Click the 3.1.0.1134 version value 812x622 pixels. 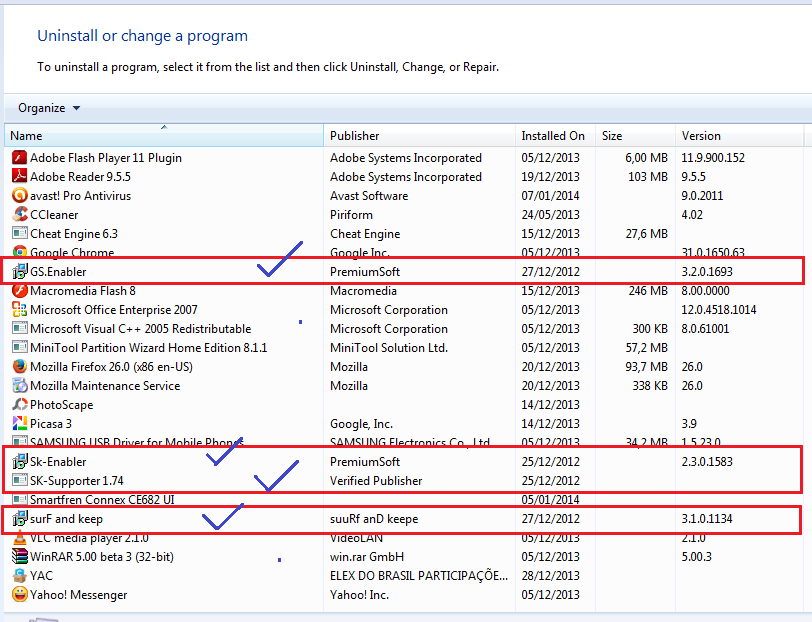tap(707, 518)
